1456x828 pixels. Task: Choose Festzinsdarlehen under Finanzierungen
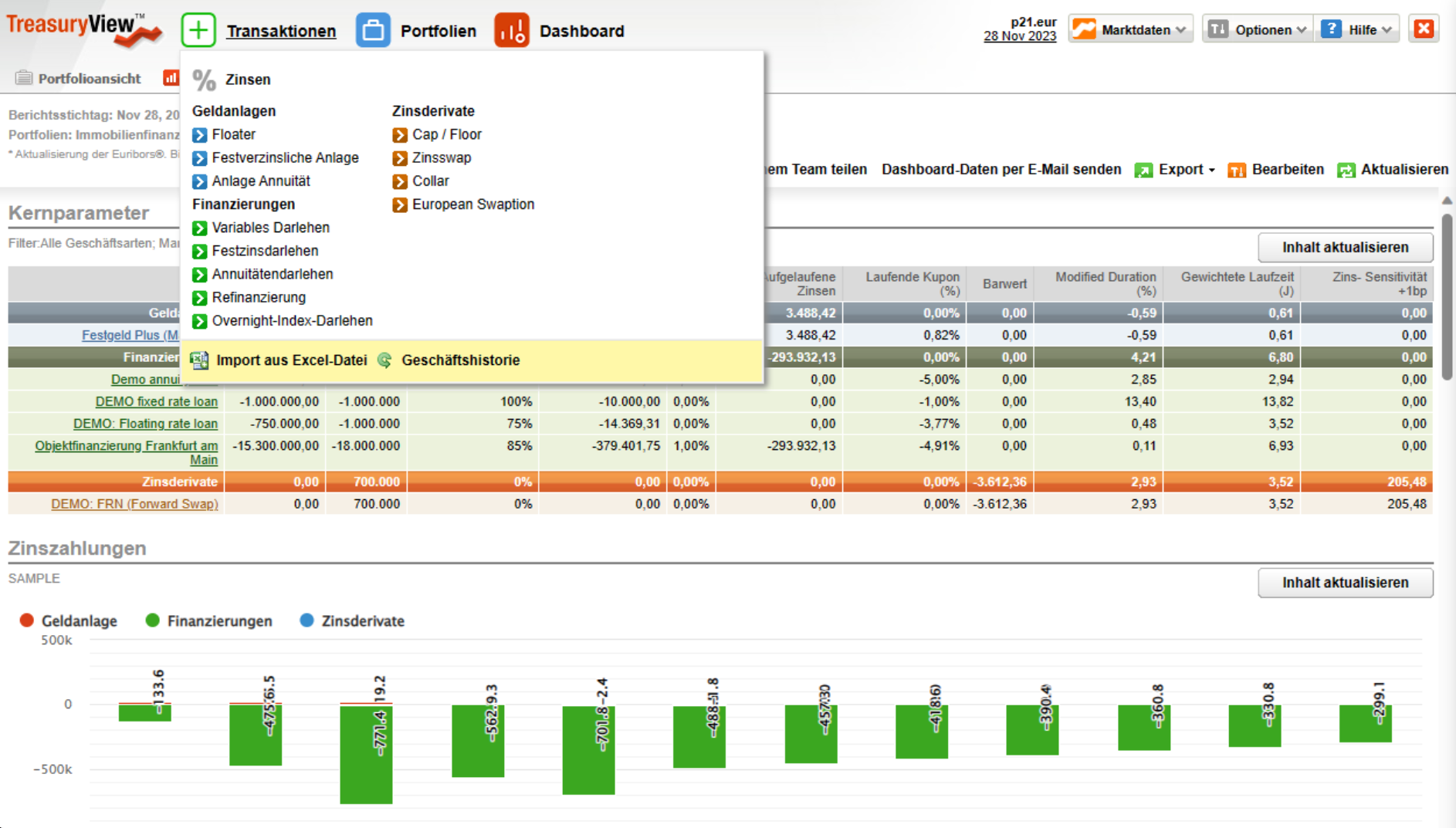click(x=265, y=251)
